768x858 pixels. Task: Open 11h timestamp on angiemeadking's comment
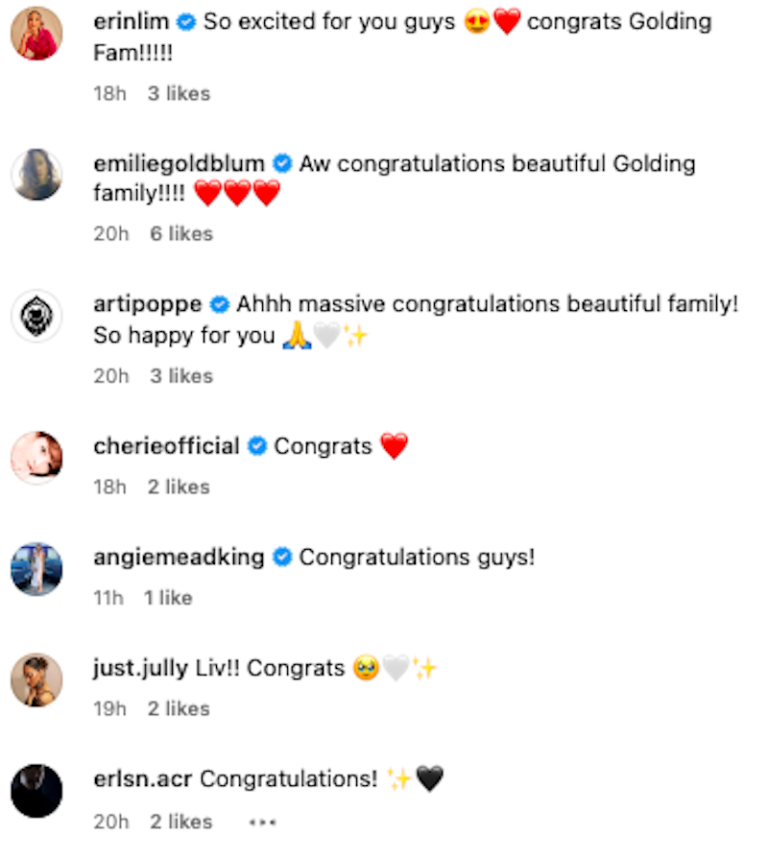[108, 598]
